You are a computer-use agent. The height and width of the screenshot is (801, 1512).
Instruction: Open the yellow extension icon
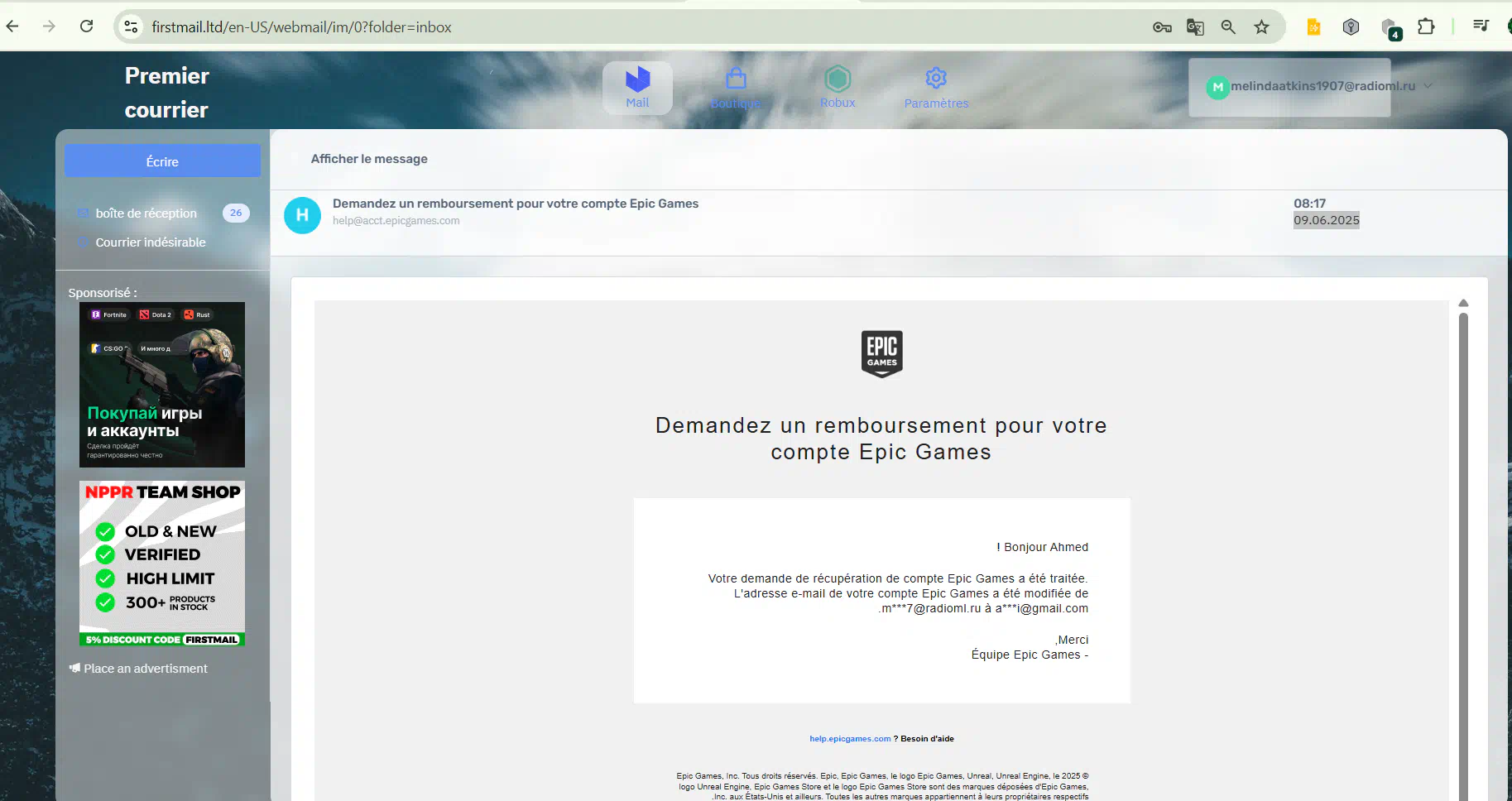point(1313,27)
